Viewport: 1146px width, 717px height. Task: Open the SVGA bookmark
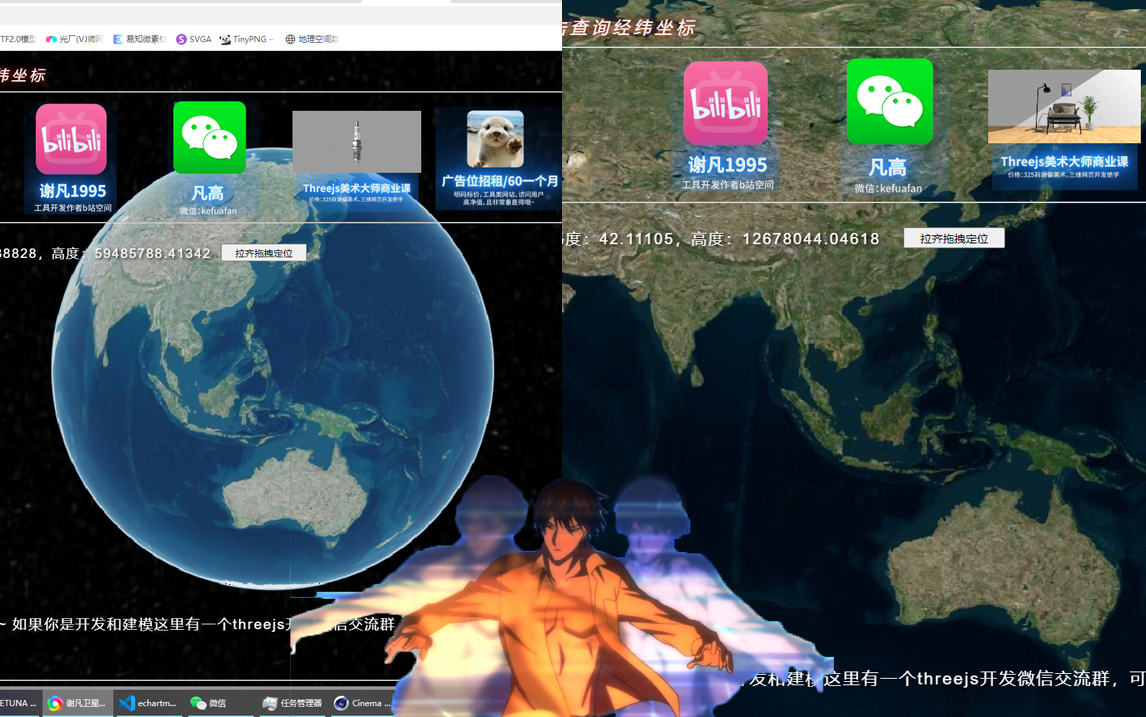tap(194, 39)
